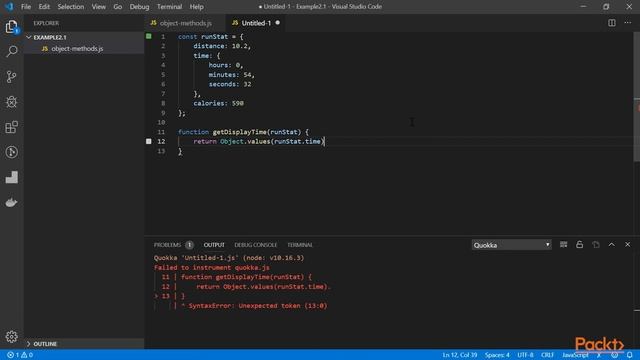Open the Selection menu
This screenshot has width=640, height=360.
click(x=71, y=7)
